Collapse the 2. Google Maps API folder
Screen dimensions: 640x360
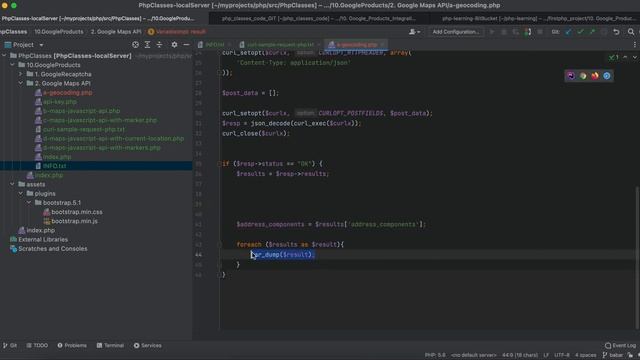(21, 83)
